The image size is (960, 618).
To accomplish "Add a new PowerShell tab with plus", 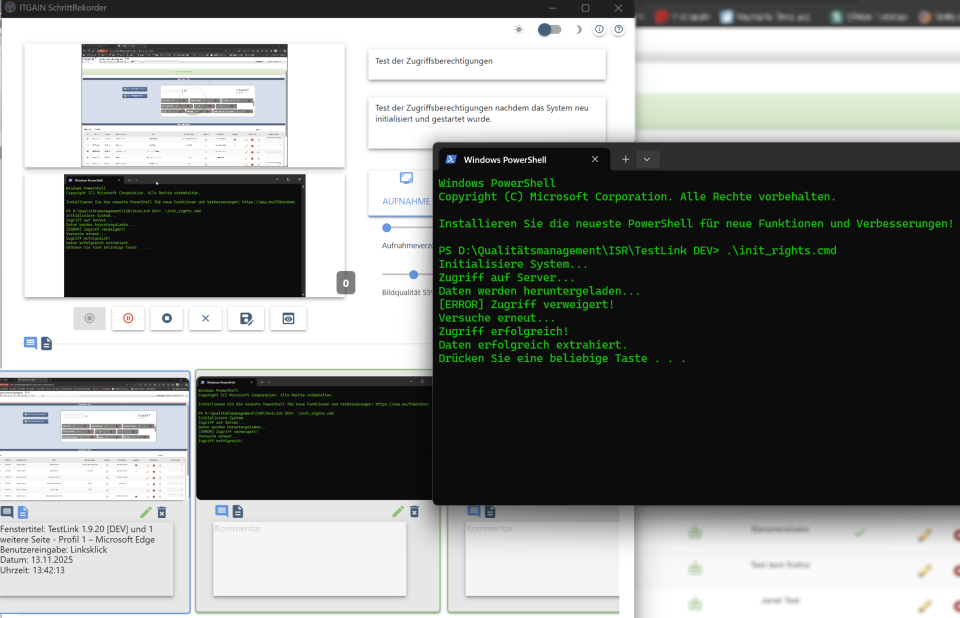I will tap(626, 159).
